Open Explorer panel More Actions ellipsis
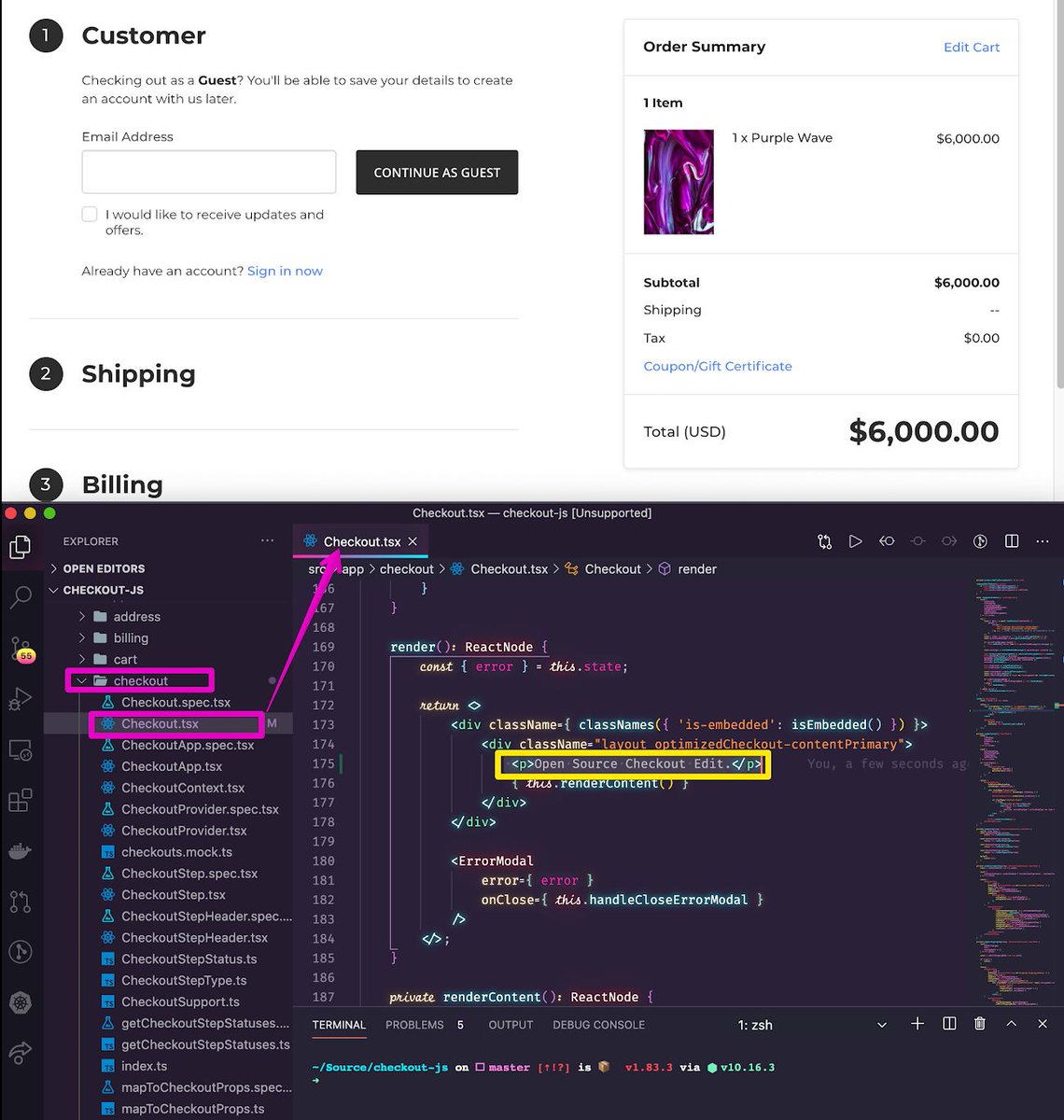Image resolution: width=1064 pixels, height=1120 pixels. 268,540
